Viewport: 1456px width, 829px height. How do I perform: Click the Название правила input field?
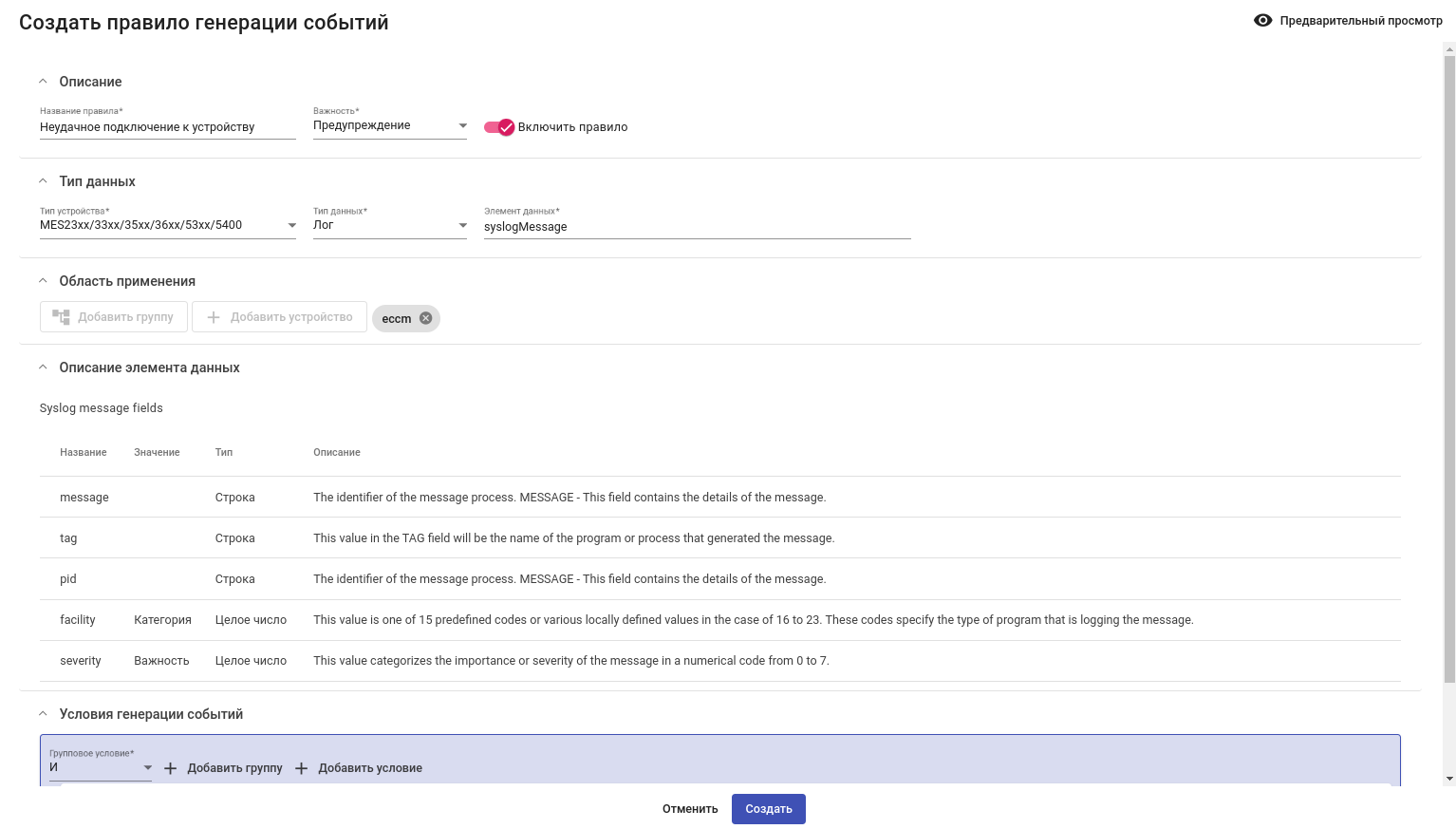[167, 127]
